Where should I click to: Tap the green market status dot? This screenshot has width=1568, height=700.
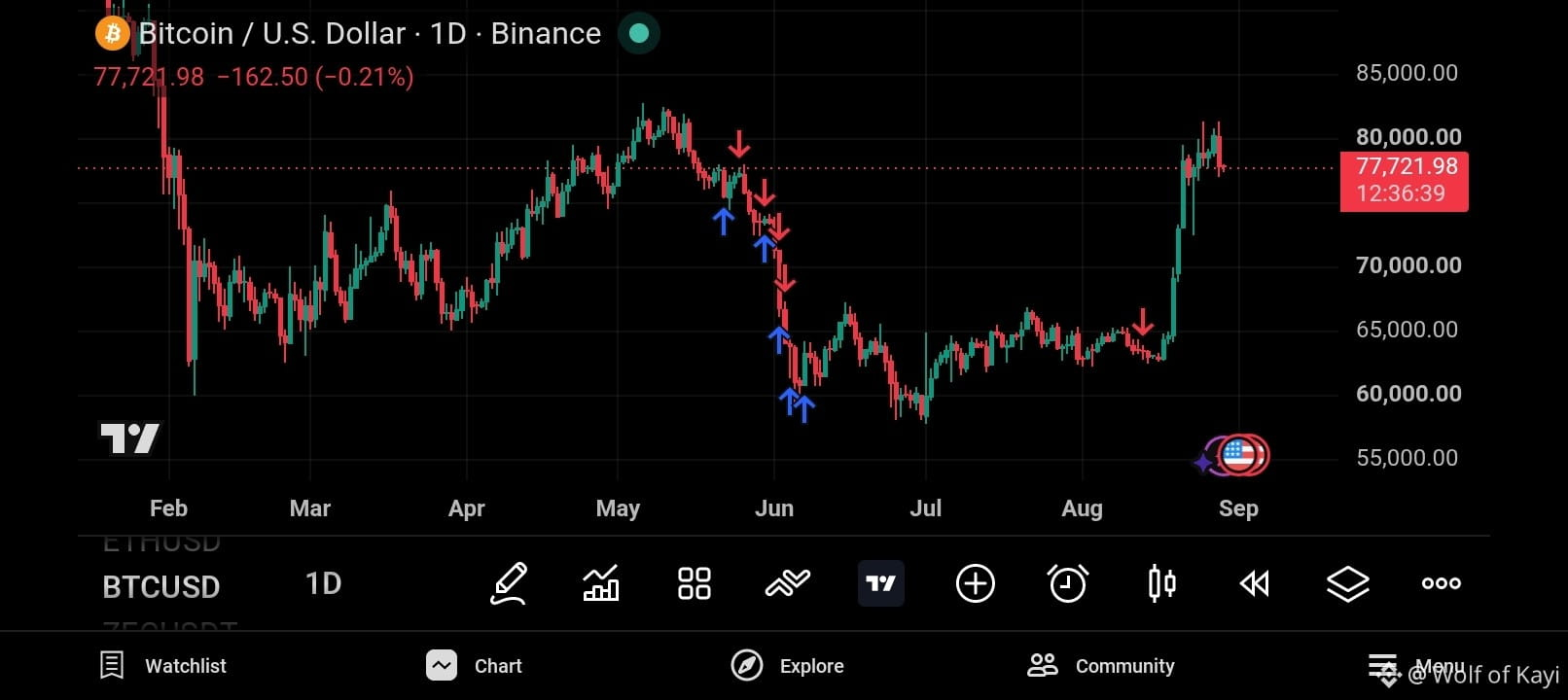tap(639, 33)
